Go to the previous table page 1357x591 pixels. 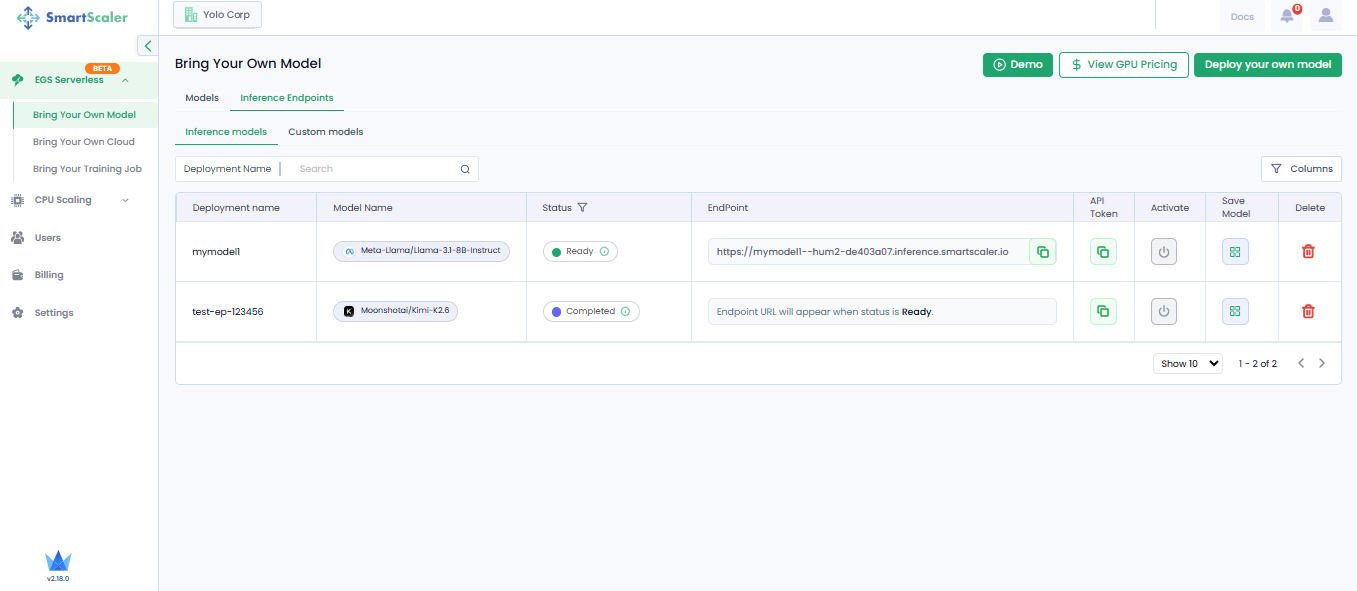coord(1301,364)
